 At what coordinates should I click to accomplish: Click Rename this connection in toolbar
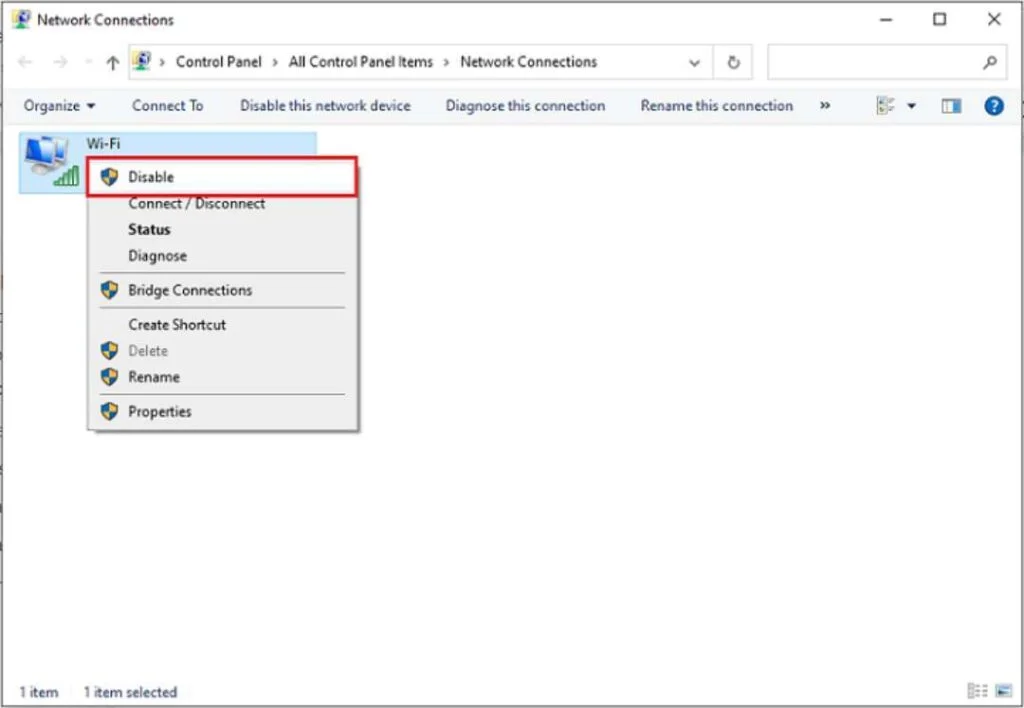(716, 106)
